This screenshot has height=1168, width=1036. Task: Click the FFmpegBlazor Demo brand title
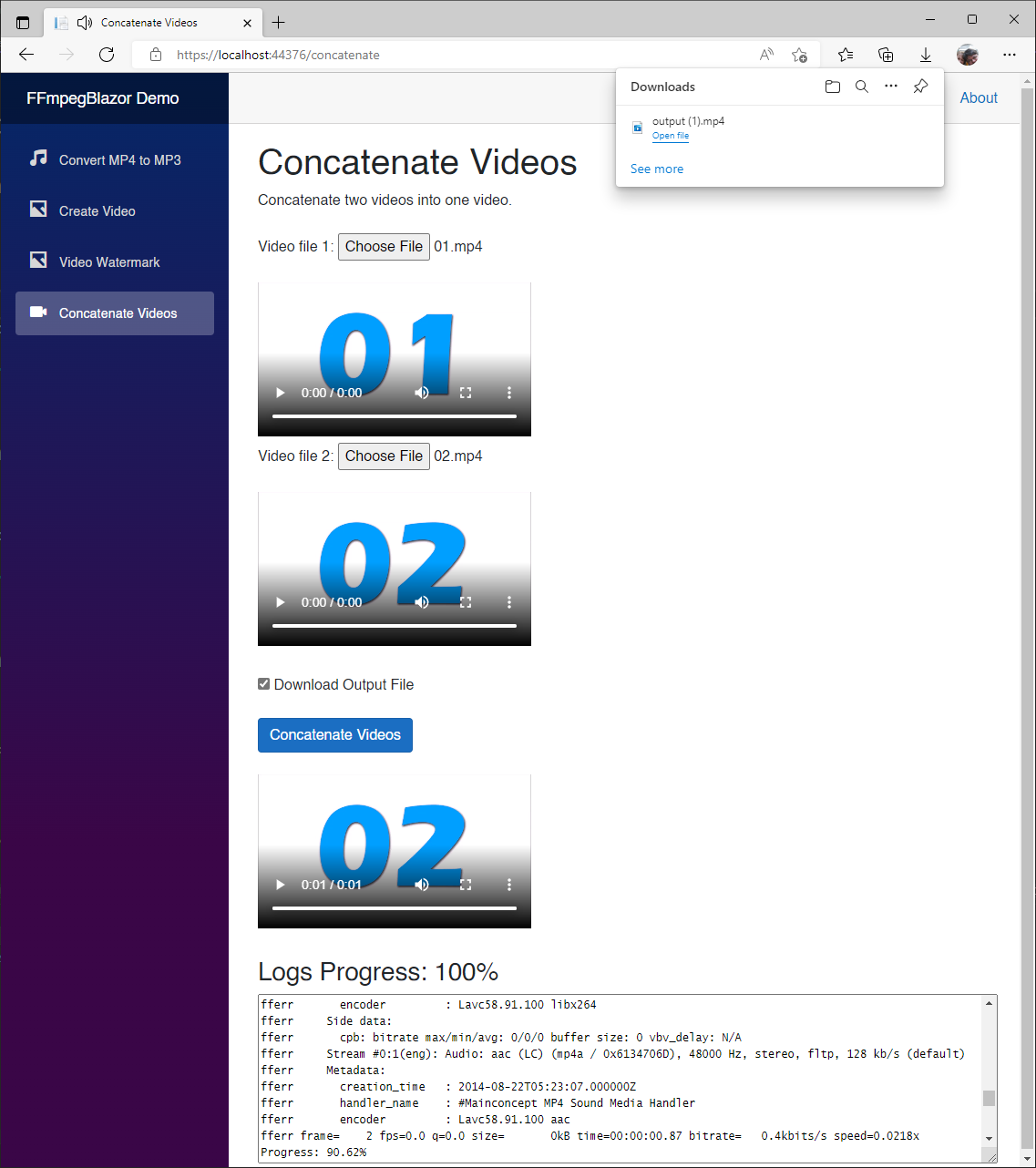tap(103, 98)
